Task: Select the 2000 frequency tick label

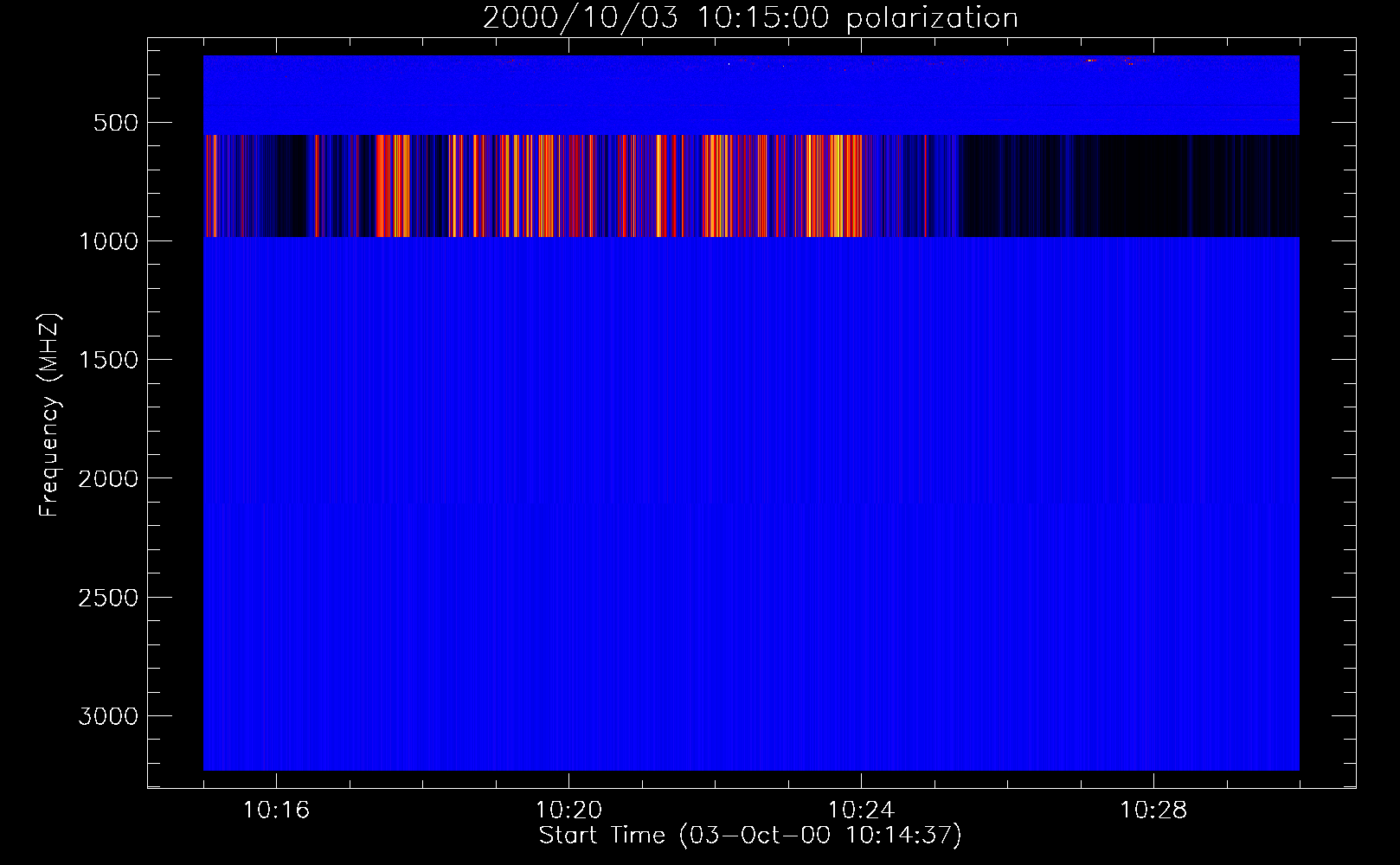Action: (108, 479)
